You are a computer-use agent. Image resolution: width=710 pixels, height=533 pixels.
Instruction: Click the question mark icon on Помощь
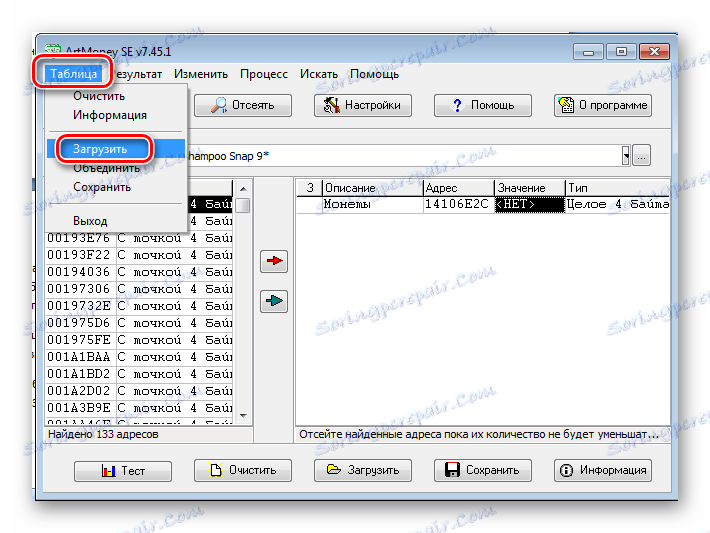click(x=457, y=105)
